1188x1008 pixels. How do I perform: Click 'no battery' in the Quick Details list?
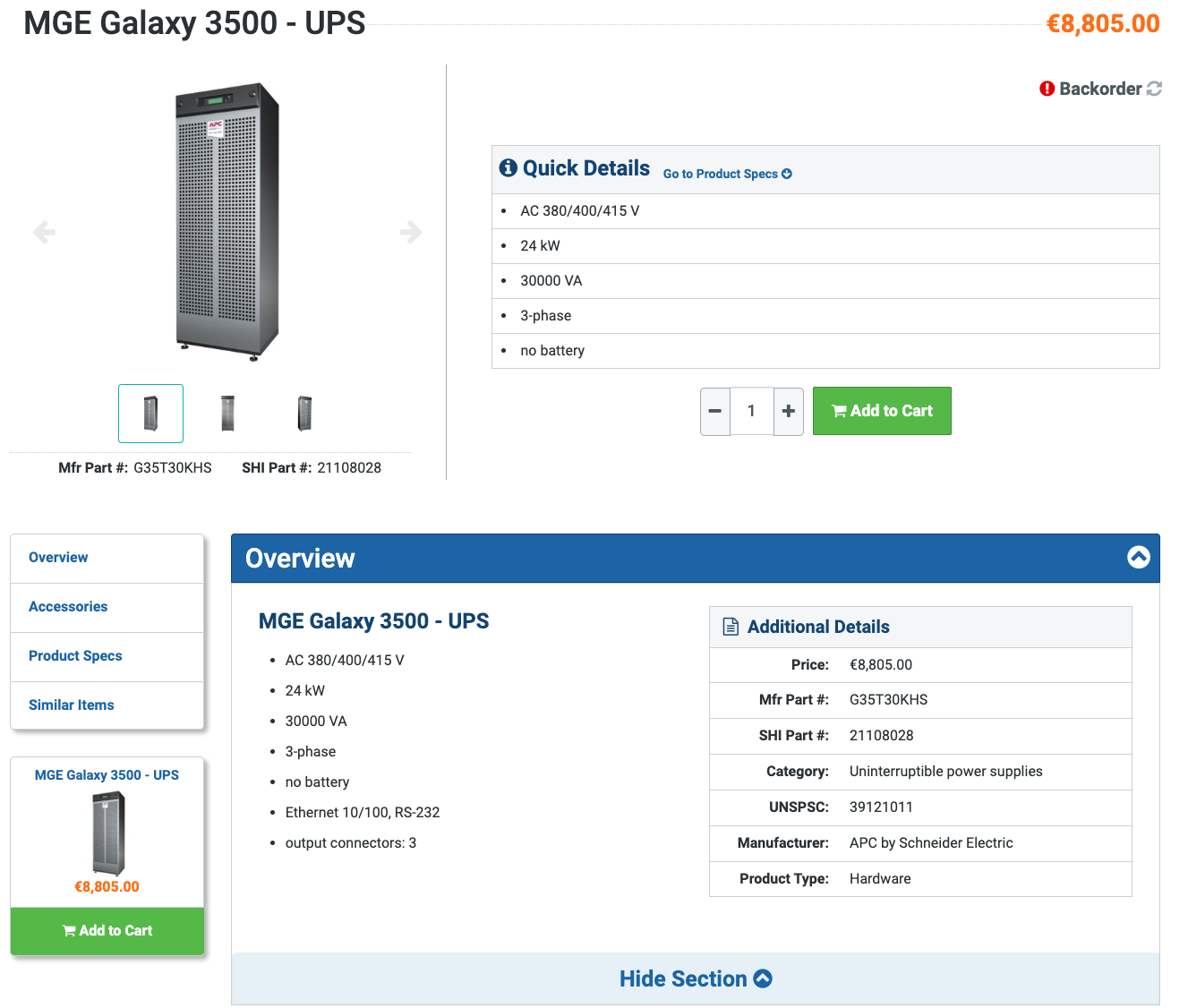point(552,351)
